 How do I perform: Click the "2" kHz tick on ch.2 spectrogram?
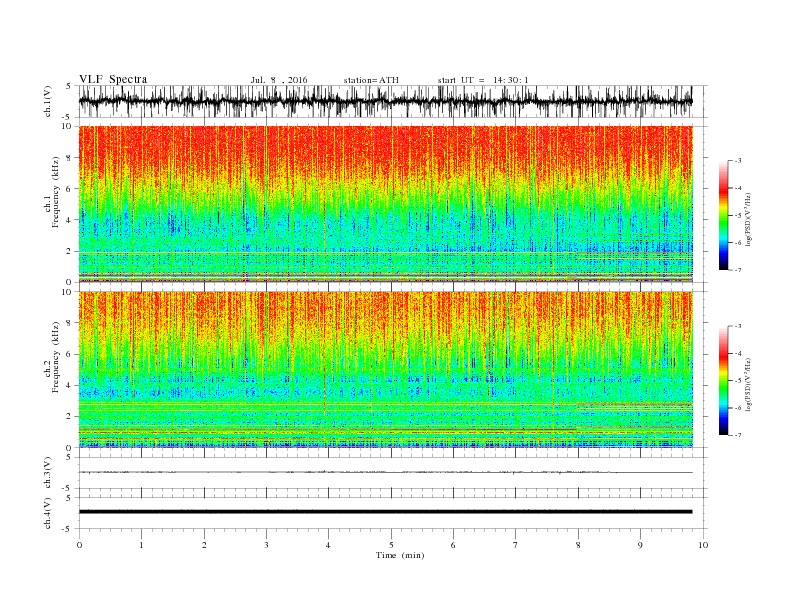[70, 417]
